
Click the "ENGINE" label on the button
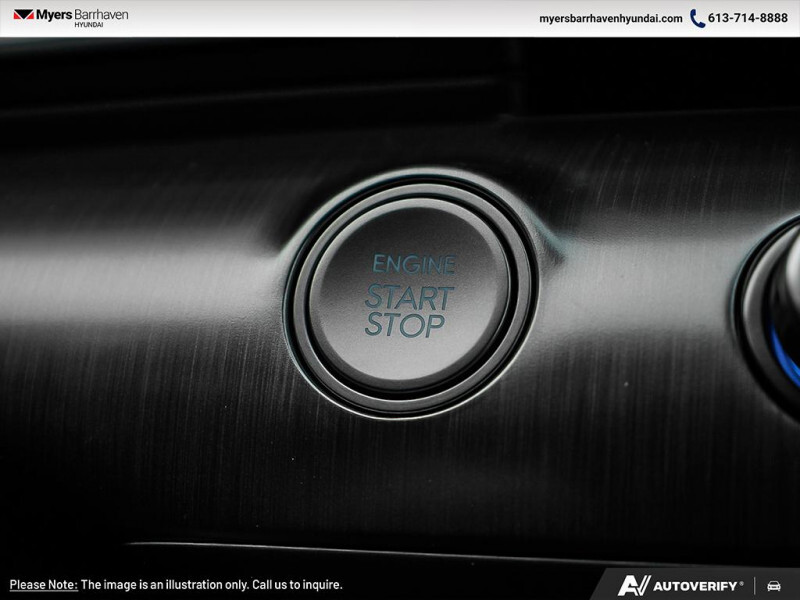pyautogui.click(x=412, y=265)
